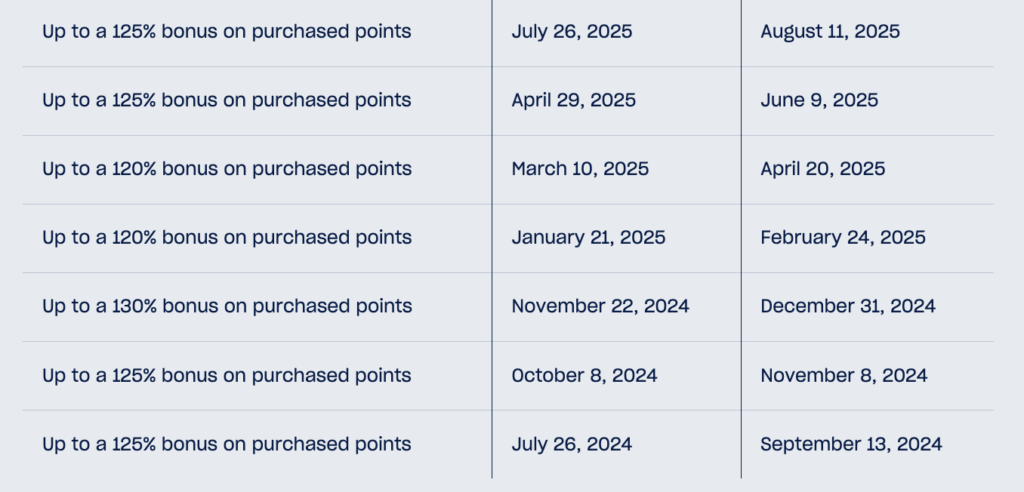Click the April 29, 2025 start date
Viewport: 1024px width, 492px height.
pyautogui.click(x=573, y=100)
